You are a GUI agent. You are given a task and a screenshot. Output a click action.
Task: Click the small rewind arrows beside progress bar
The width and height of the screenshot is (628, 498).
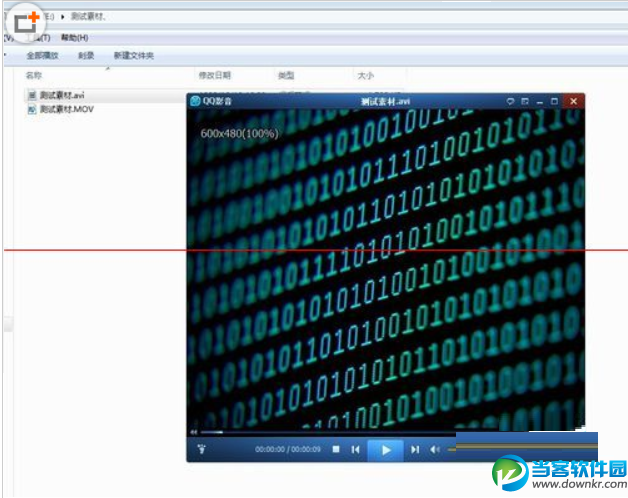point(194,432)
